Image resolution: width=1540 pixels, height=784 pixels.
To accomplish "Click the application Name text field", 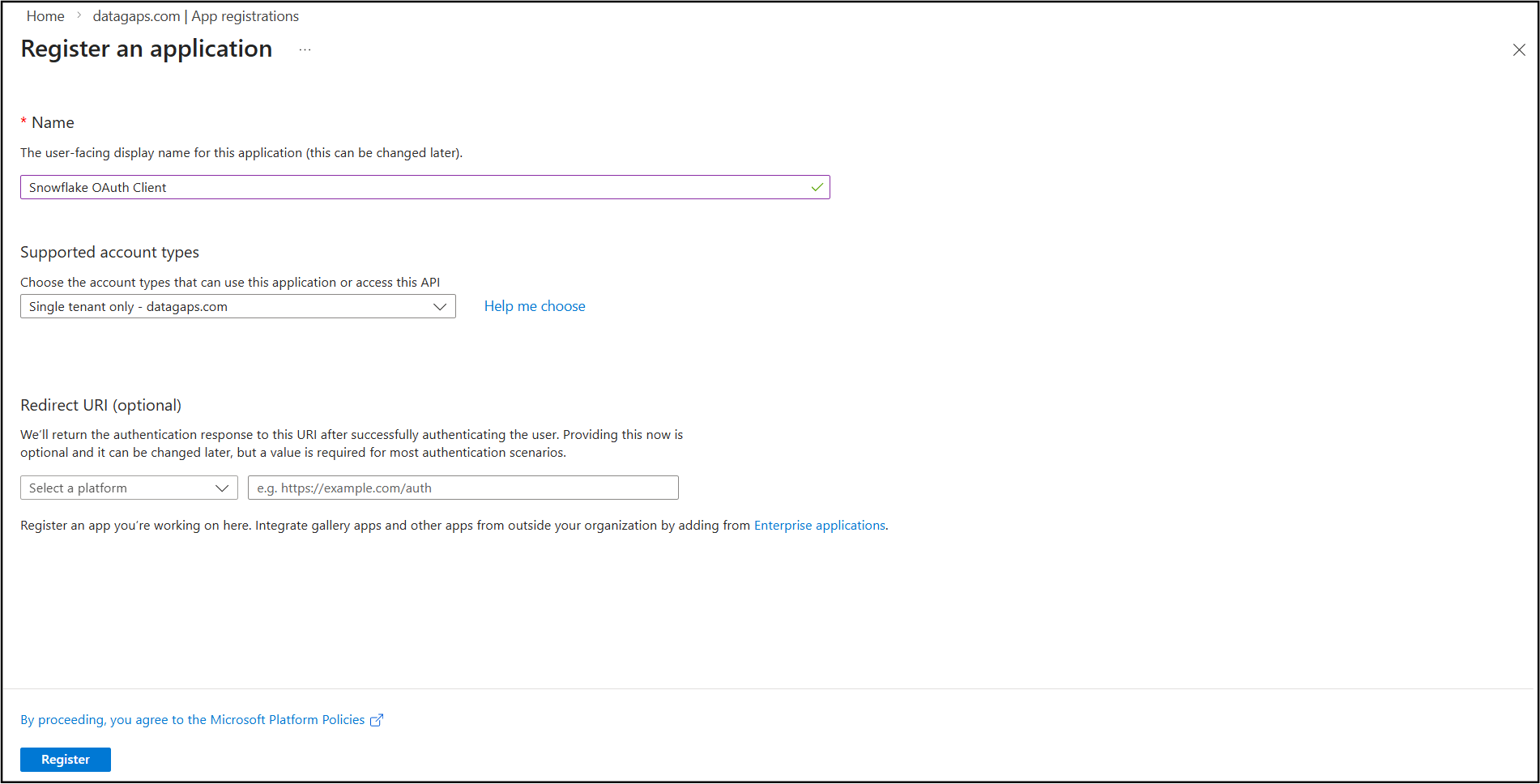I will coord(425,187).
